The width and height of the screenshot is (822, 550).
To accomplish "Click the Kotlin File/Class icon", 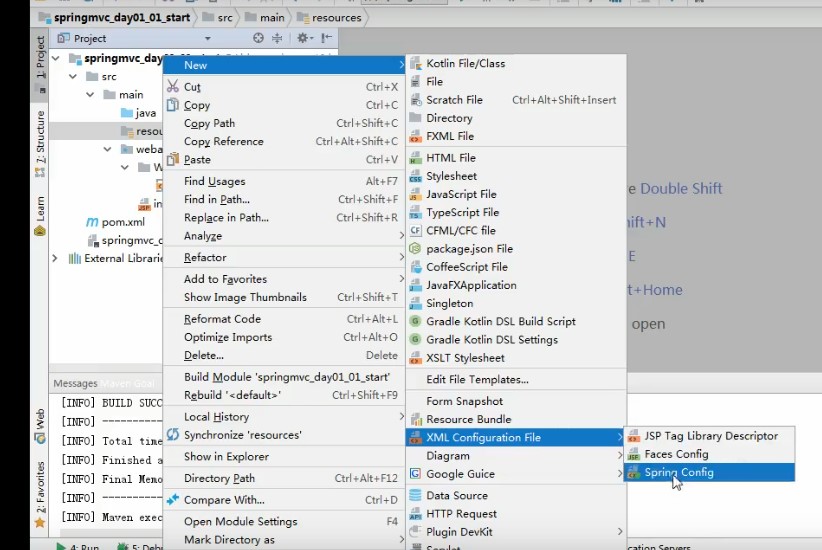I will click(x=415, y=63).
